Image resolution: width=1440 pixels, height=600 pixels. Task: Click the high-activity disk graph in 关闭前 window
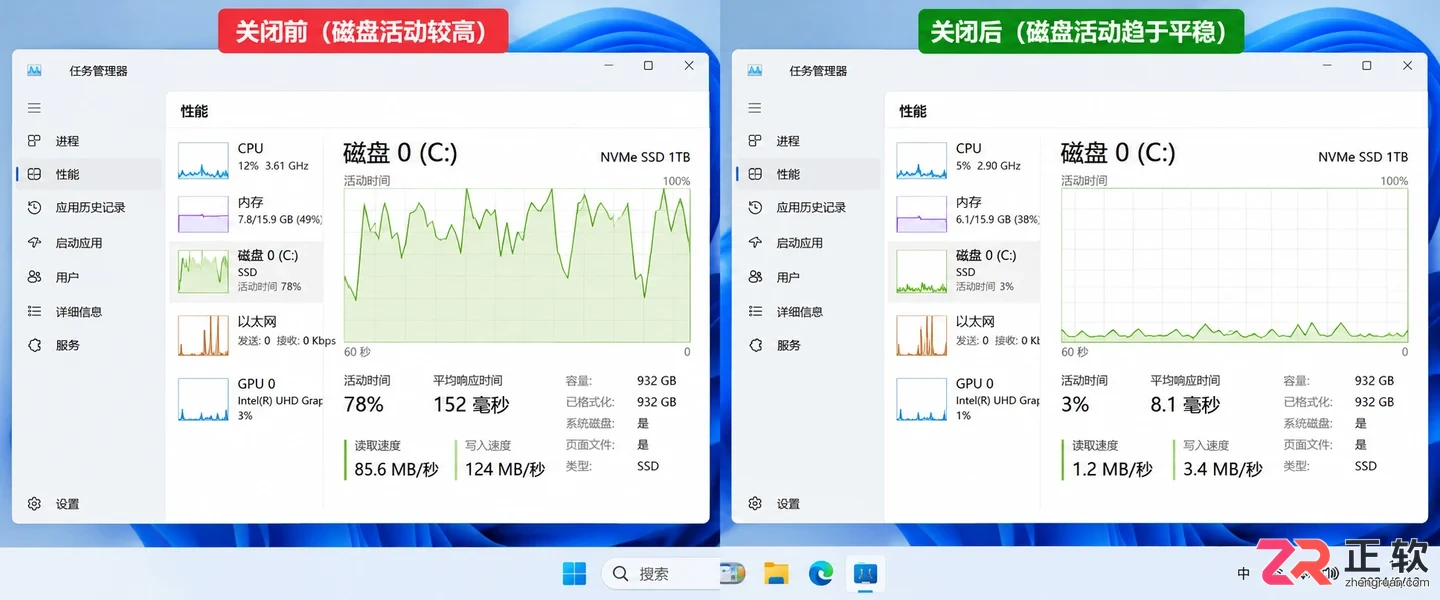point(517,265)
